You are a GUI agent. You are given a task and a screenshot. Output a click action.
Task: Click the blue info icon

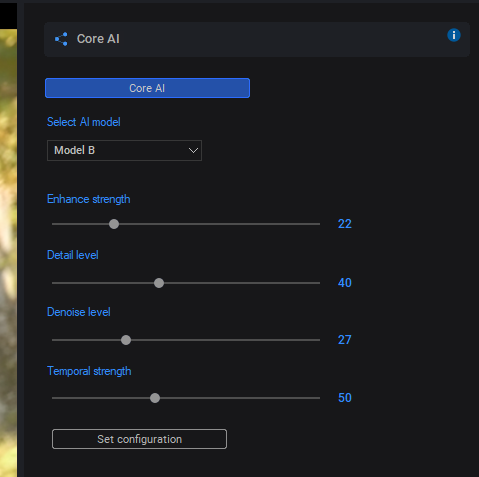tap(453, 35)
